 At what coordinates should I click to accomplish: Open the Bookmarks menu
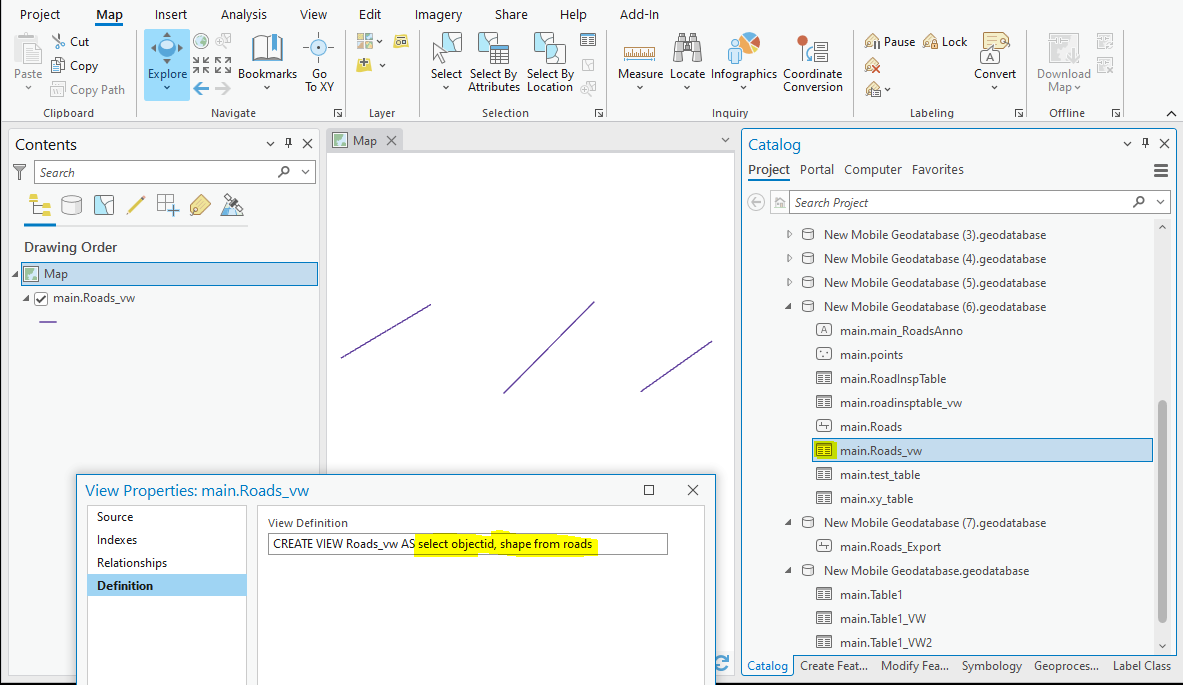pyautogui.click(x=267, y=63)
